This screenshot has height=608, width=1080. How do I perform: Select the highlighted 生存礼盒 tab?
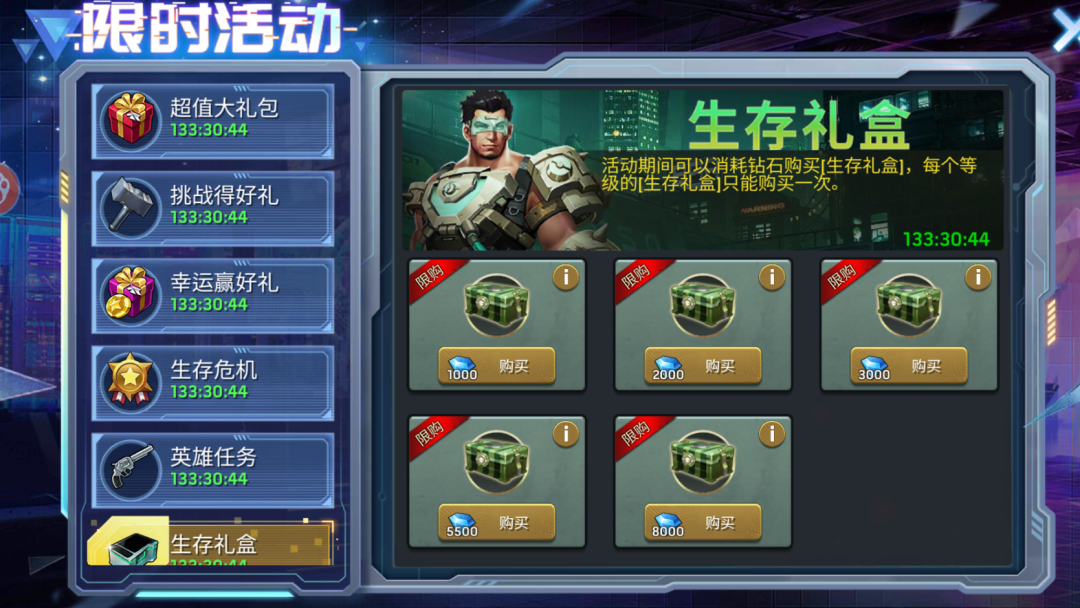tap(211, 543)
